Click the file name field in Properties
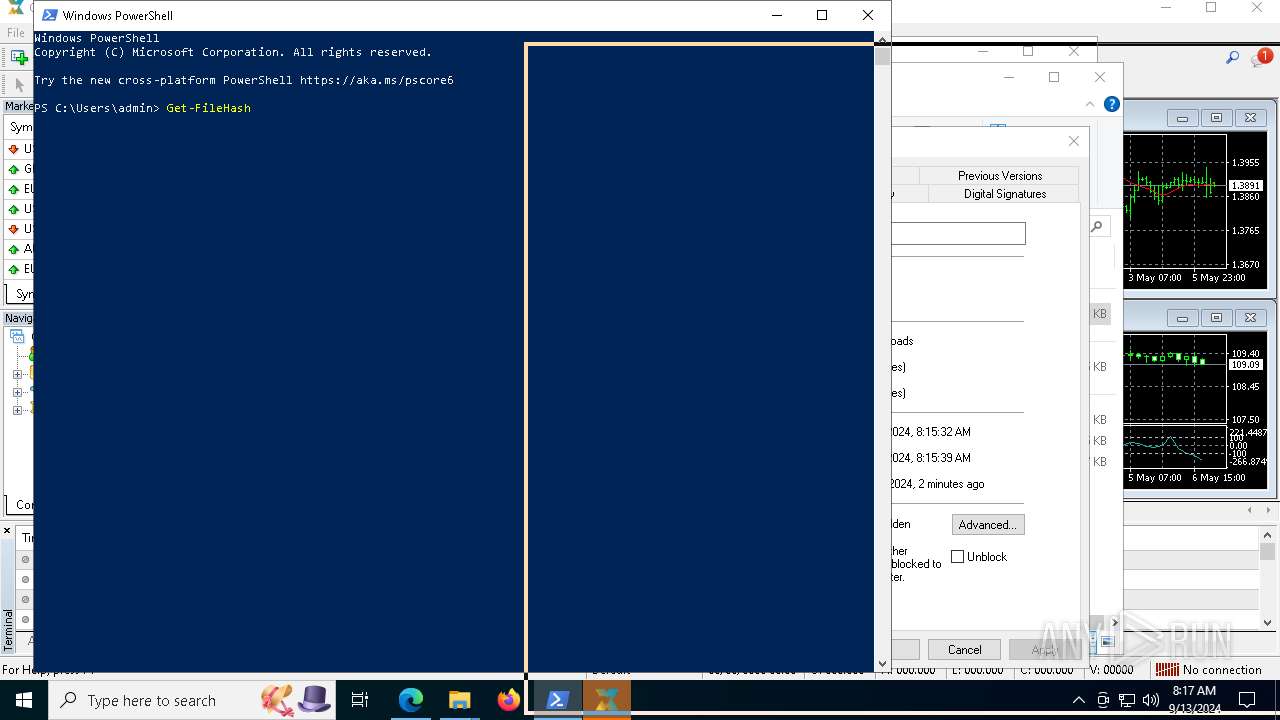 tap(958, 234)
